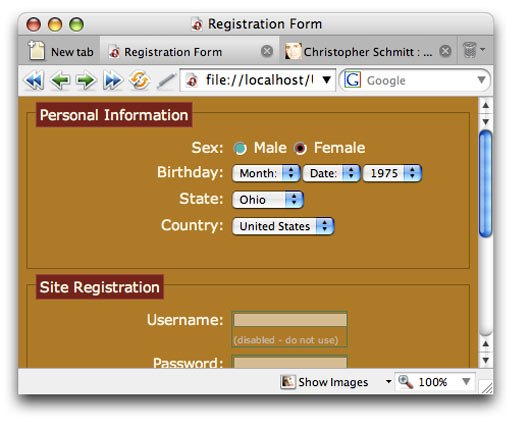Close the window with red button

coord(33,25)
